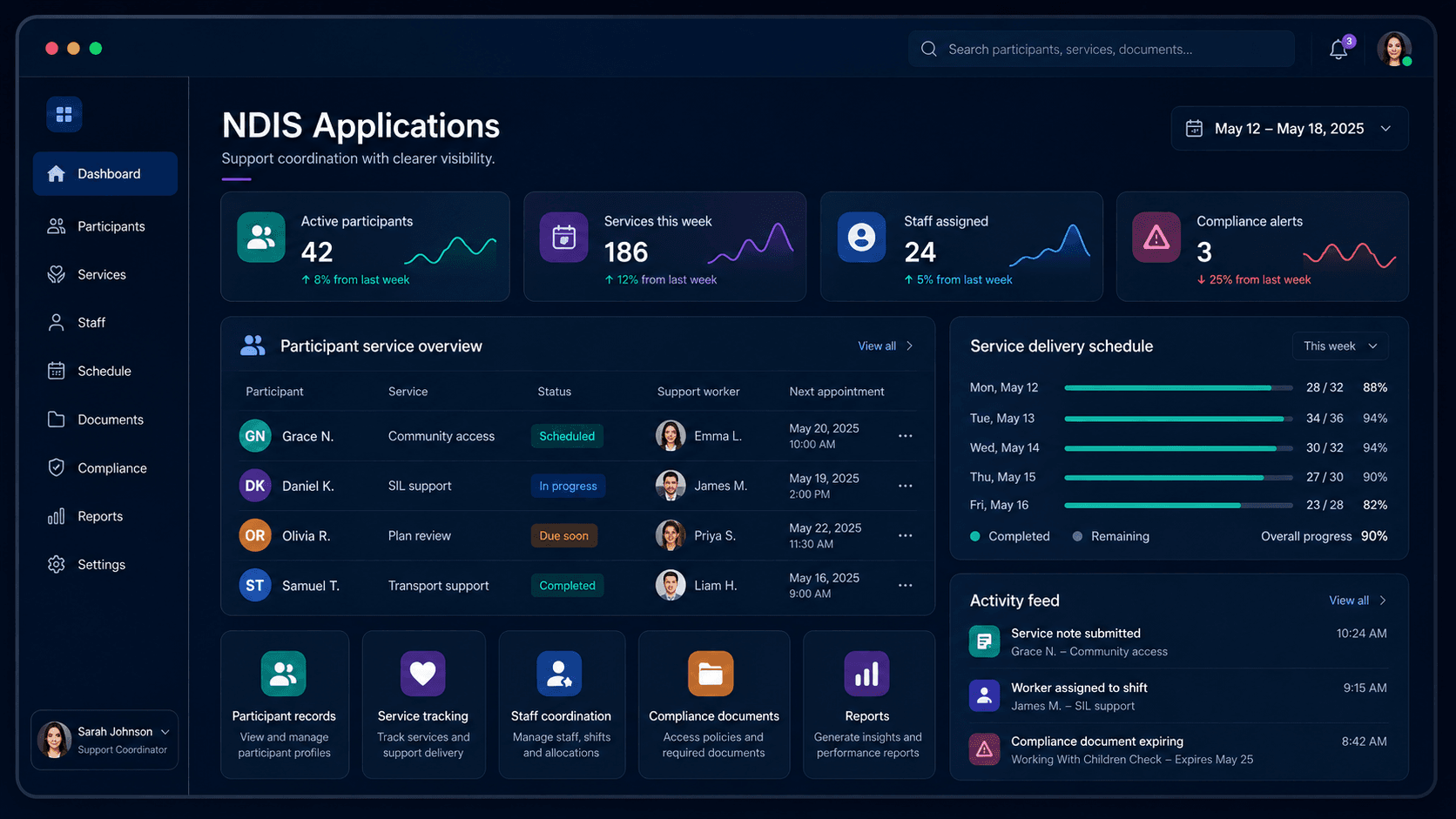This screenshot has height=819, width=1456.
Task: Click the app grid logo icon
Action: (64, 114)
